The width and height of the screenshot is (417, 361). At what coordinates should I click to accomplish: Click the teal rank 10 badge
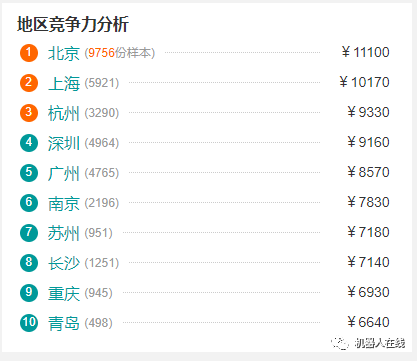[29, 323]
